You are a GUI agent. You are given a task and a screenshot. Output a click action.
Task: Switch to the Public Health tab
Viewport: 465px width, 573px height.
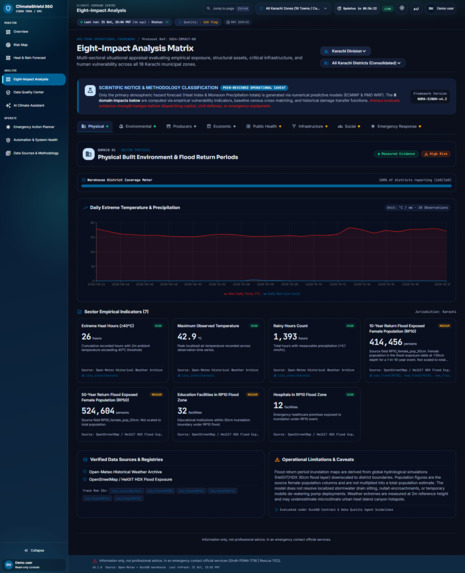(264, 126)
